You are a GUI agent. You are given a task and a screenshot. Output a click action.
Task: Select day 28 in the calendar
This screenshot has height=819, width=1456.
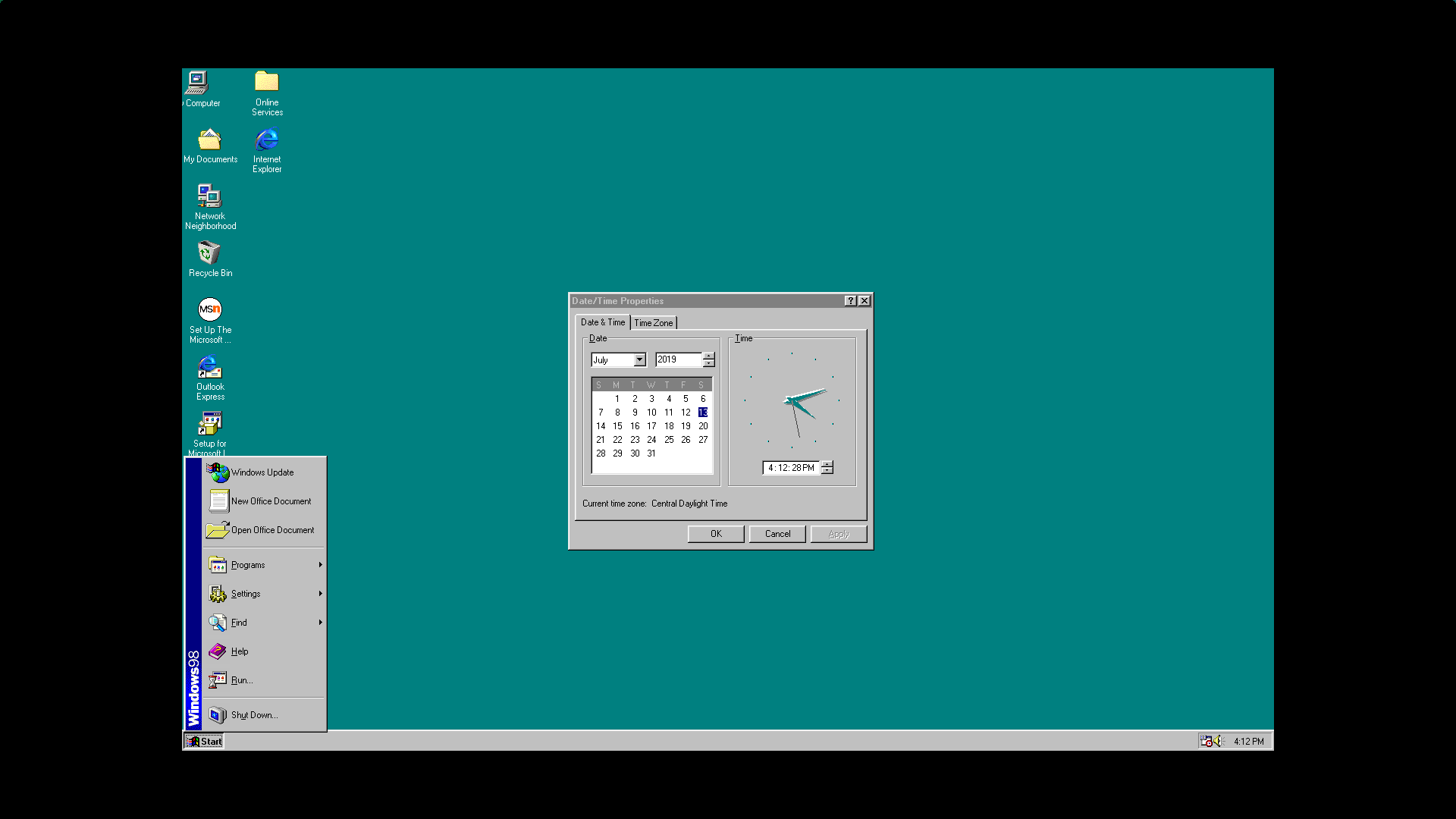click(x=601, y=453)
